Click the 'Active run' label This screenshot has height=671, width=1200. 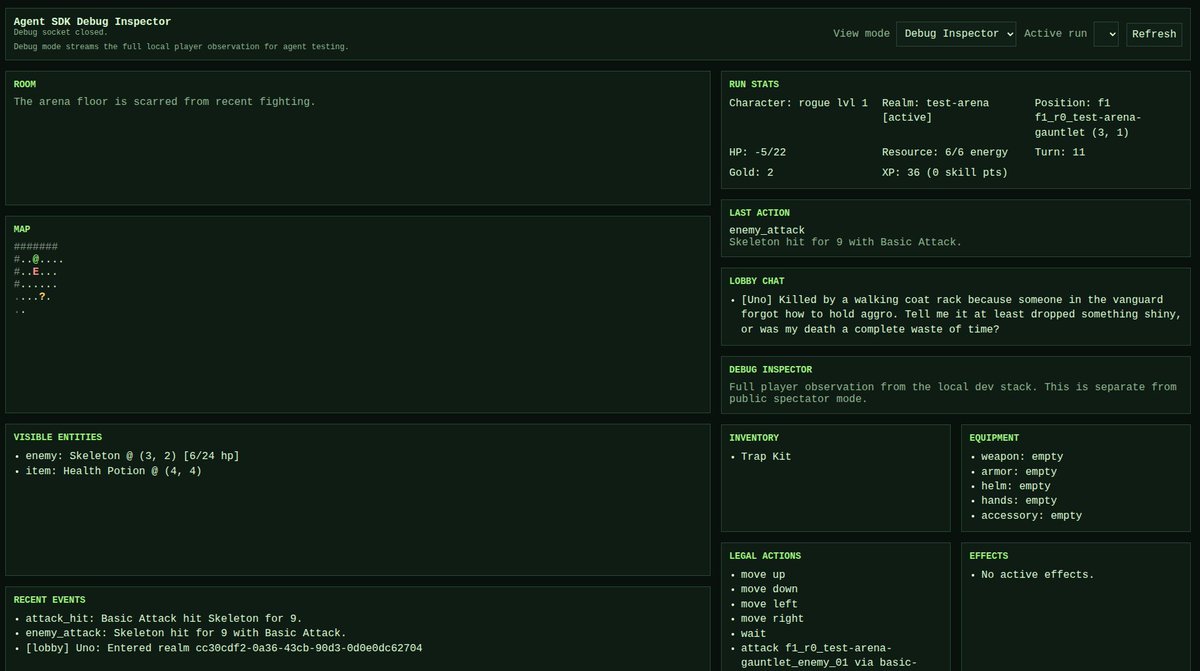coord(1055,34)
